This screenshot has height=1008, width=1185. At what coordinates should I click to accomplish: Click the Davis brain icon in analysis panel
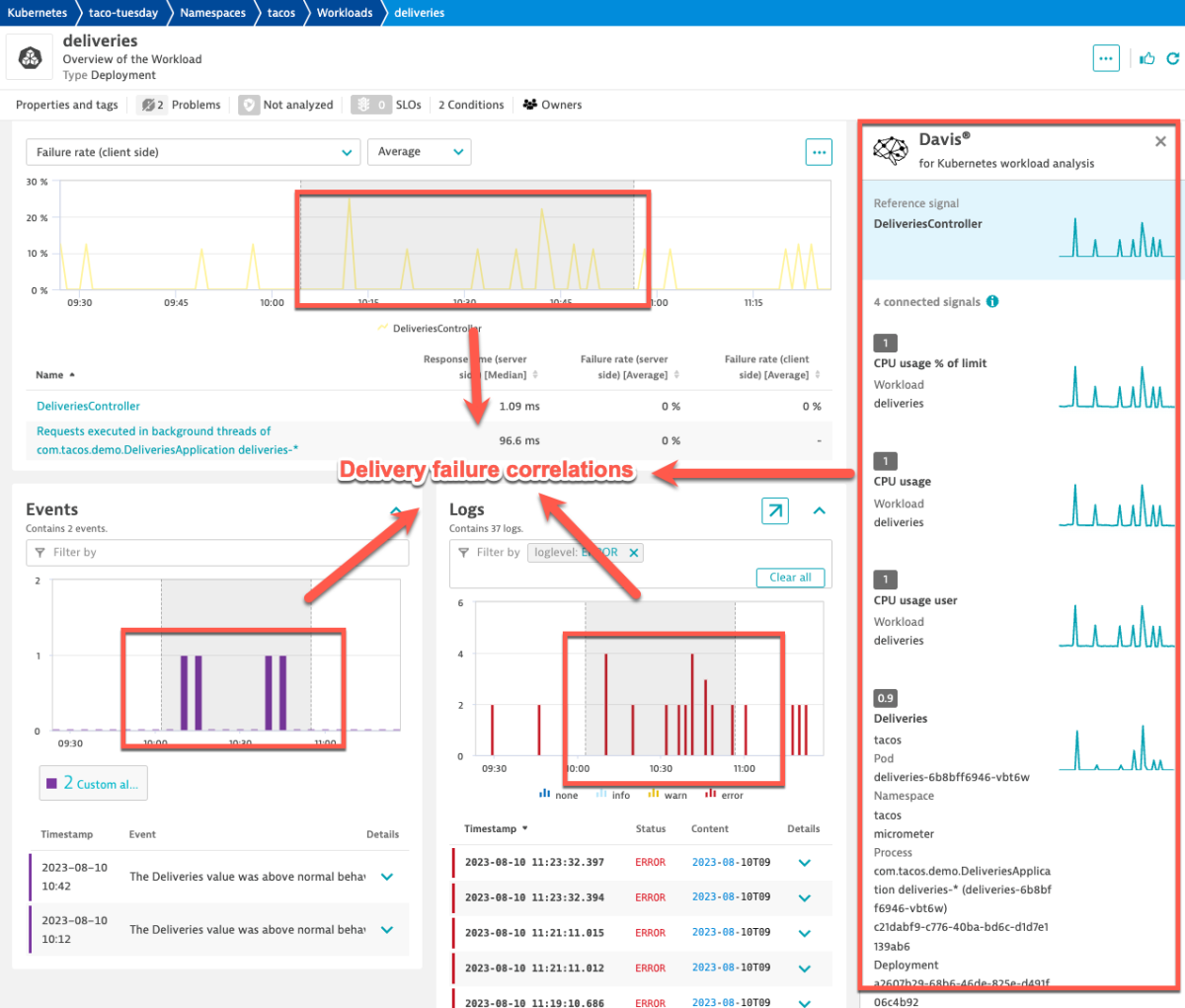891,150
